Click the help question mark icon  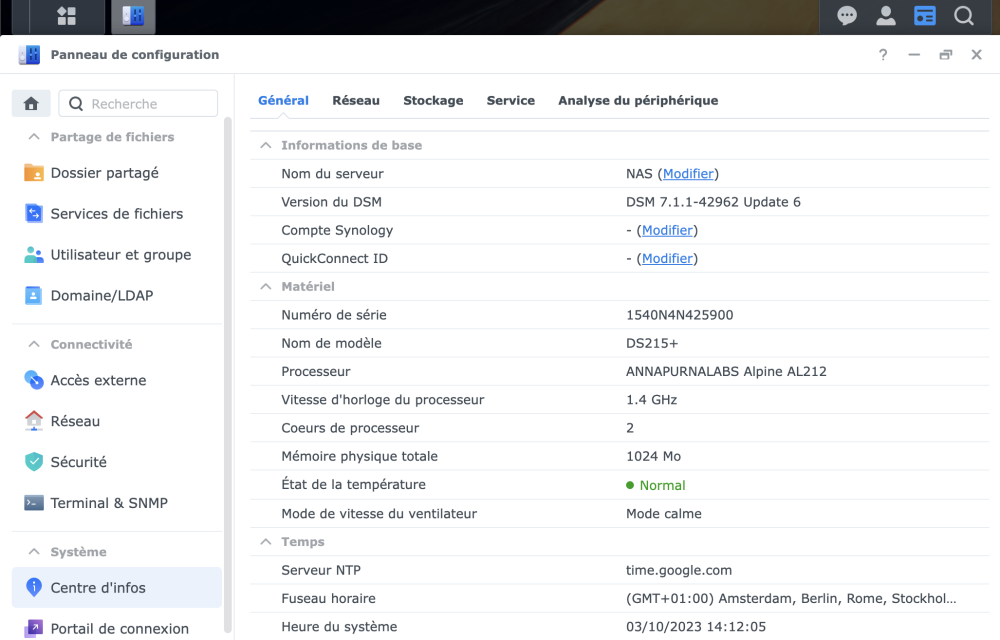pos(883,55)
